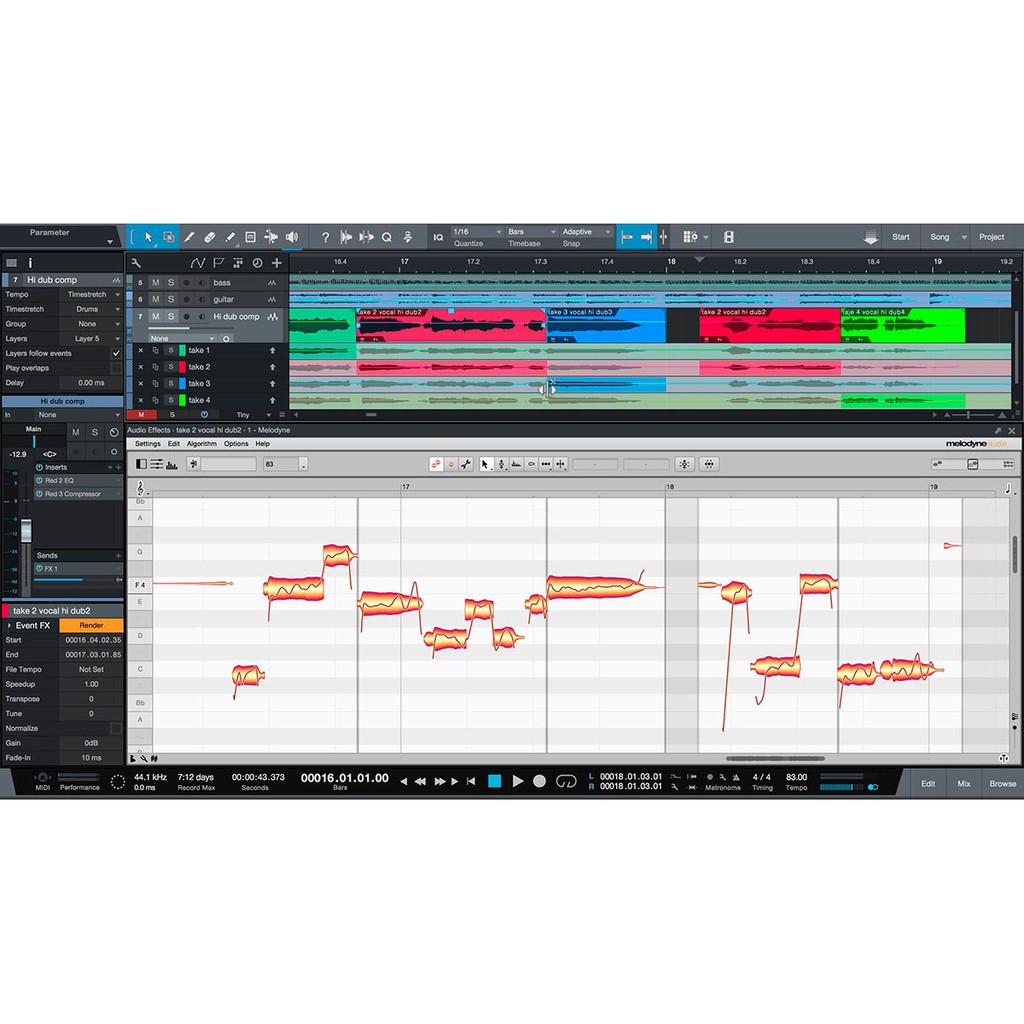Click the stop button in transport
The height and width of the screenshot is (1024, 1024).
pos(494,781)
